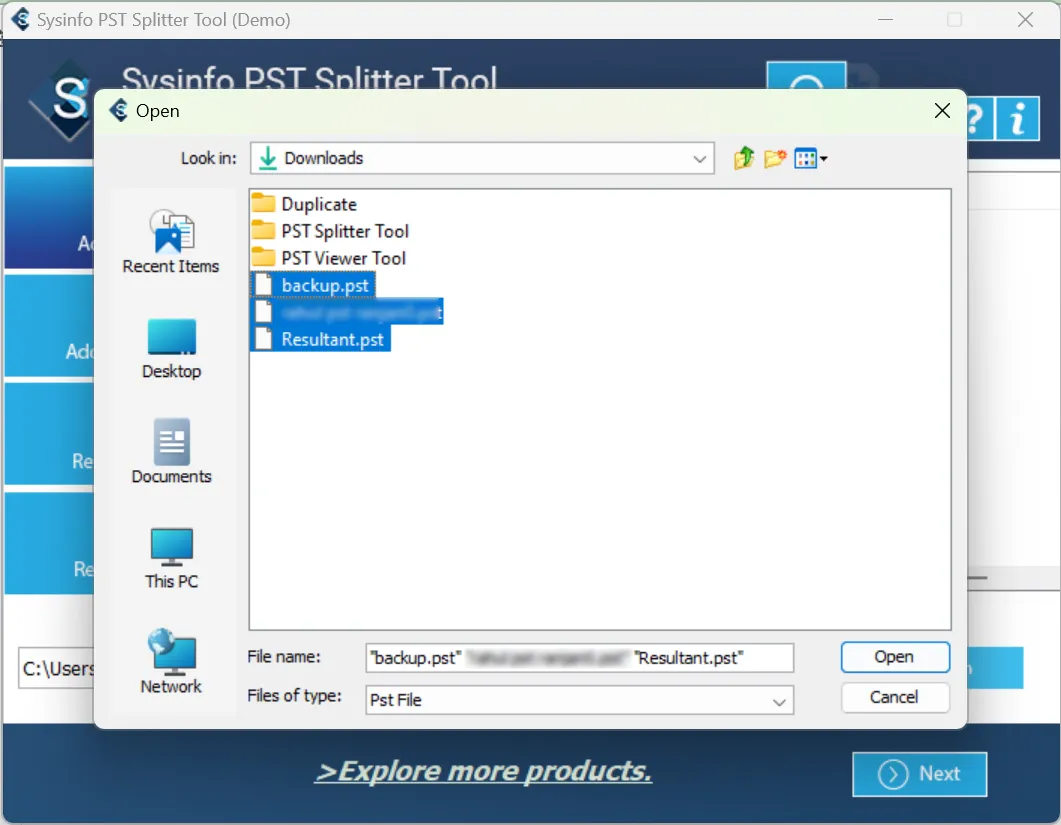Close the Open dialog with X
The width and height of the screenshot is (1061, 825).
click(942, 110)
